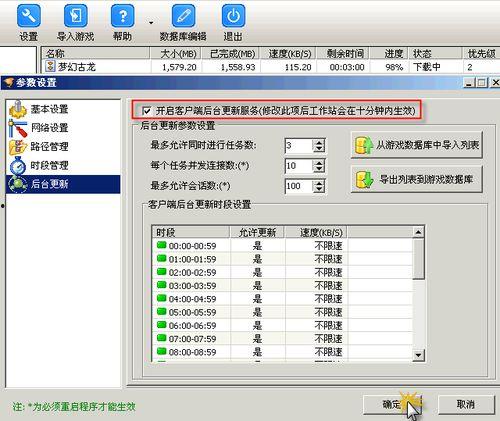Screen dimensions: 500x421
Task: Select the 00:00-00:59 time slot row
Action: (x=282, y=246)
